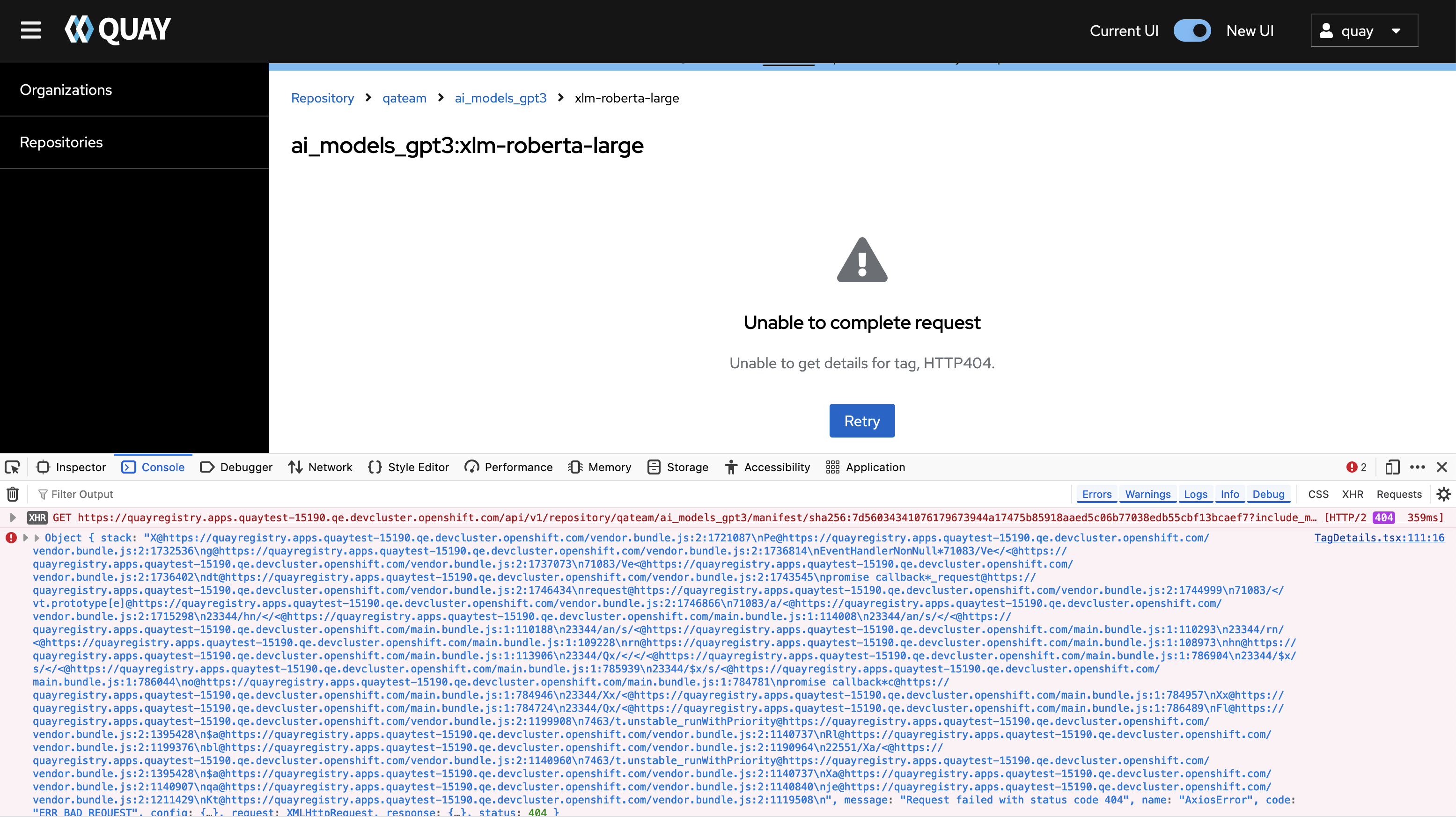Expand the logged error Object
1456x817 pixels.
(x=37, y=538)
